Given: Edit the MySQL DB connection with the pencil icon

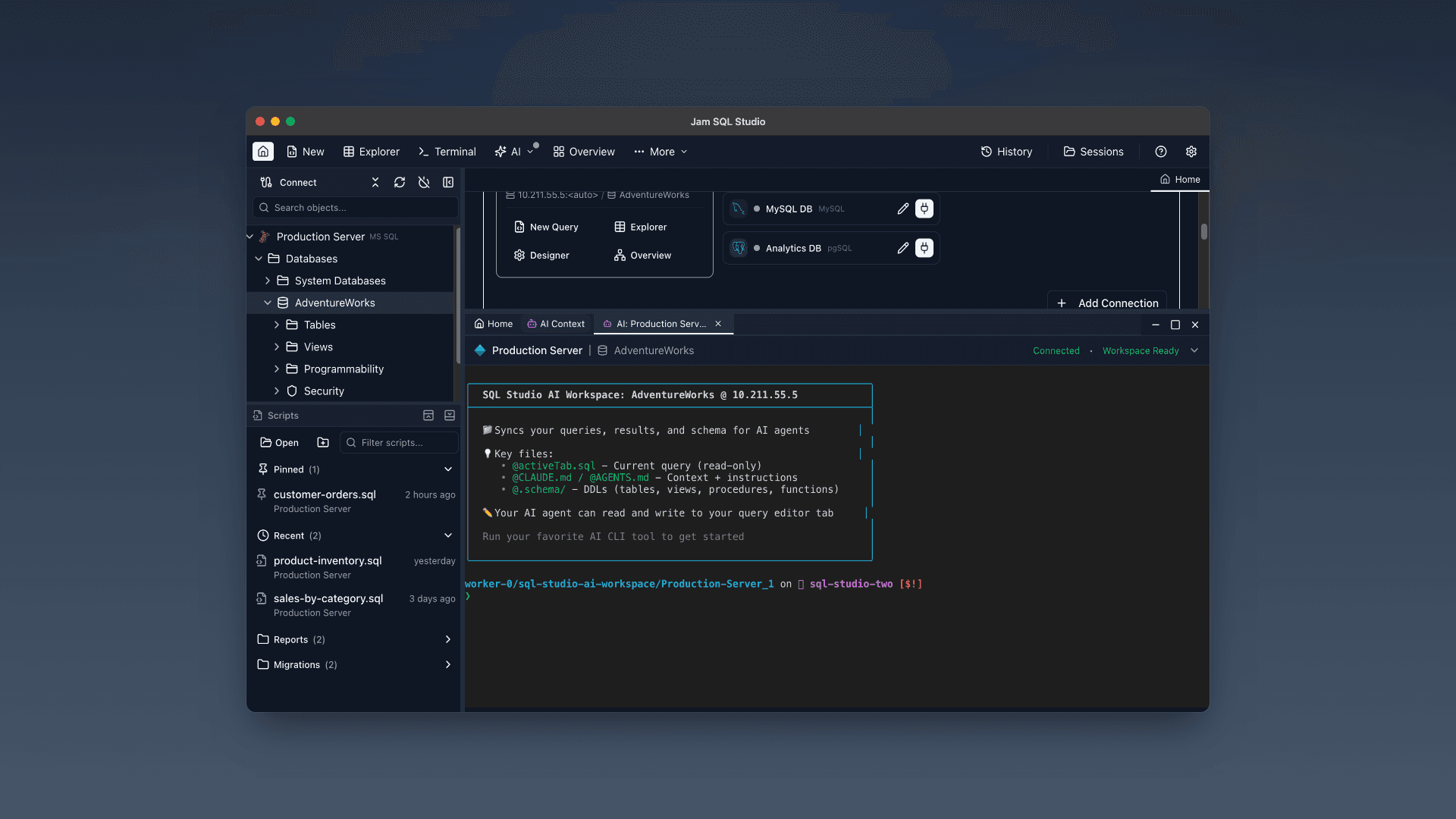Looking at the screenshot, I should click(902, 209).
